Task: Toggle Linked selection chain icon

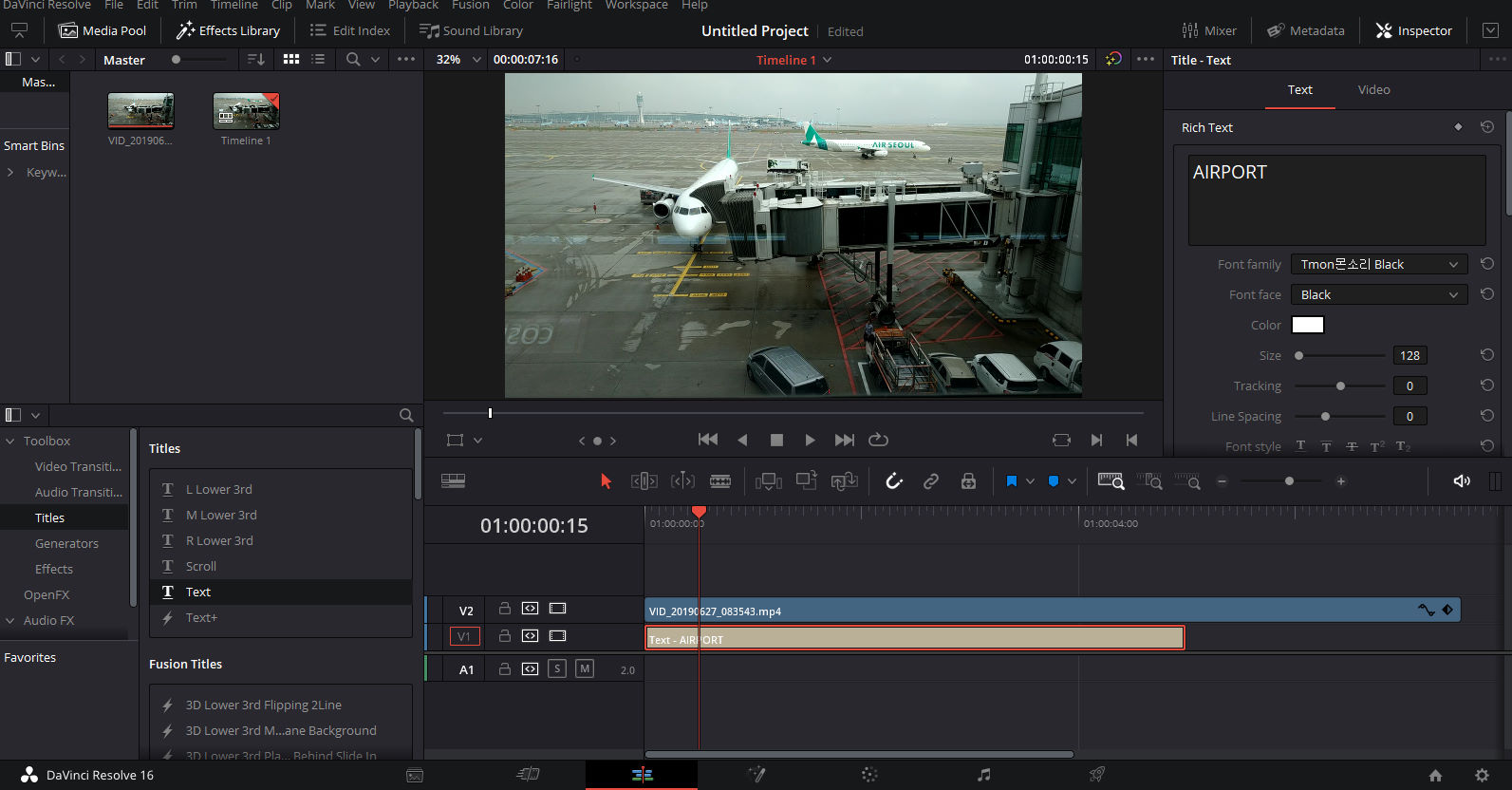Action: click(931, 481)
